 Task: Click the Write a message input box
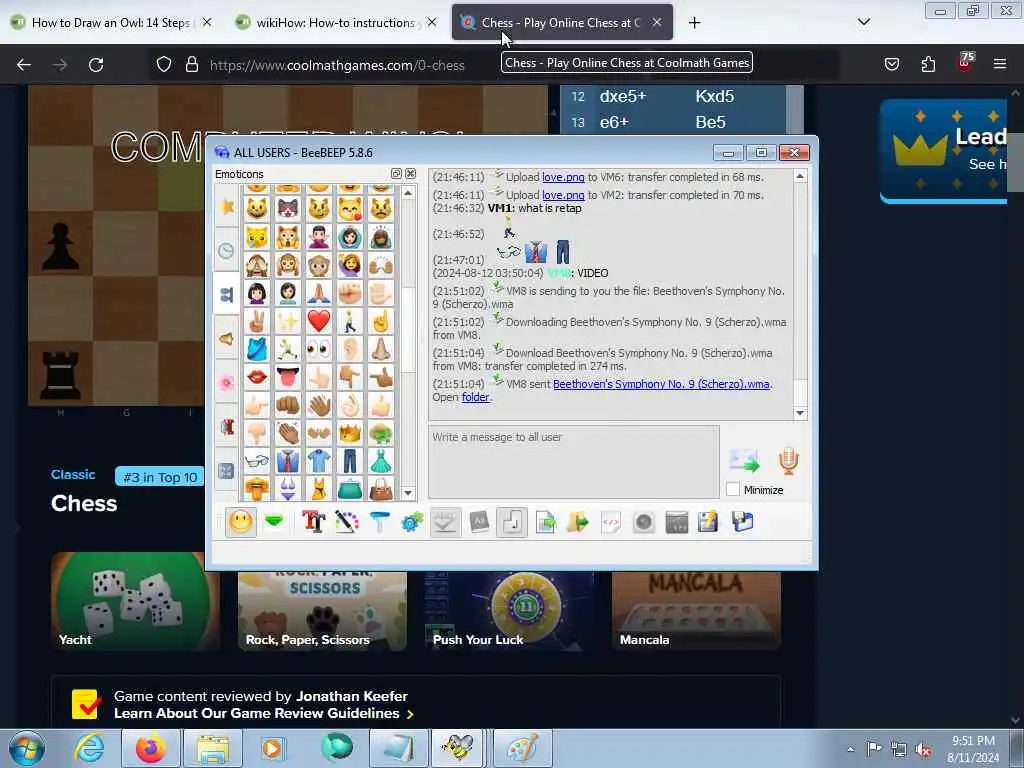pyautogui.click(x=573, y=462)
